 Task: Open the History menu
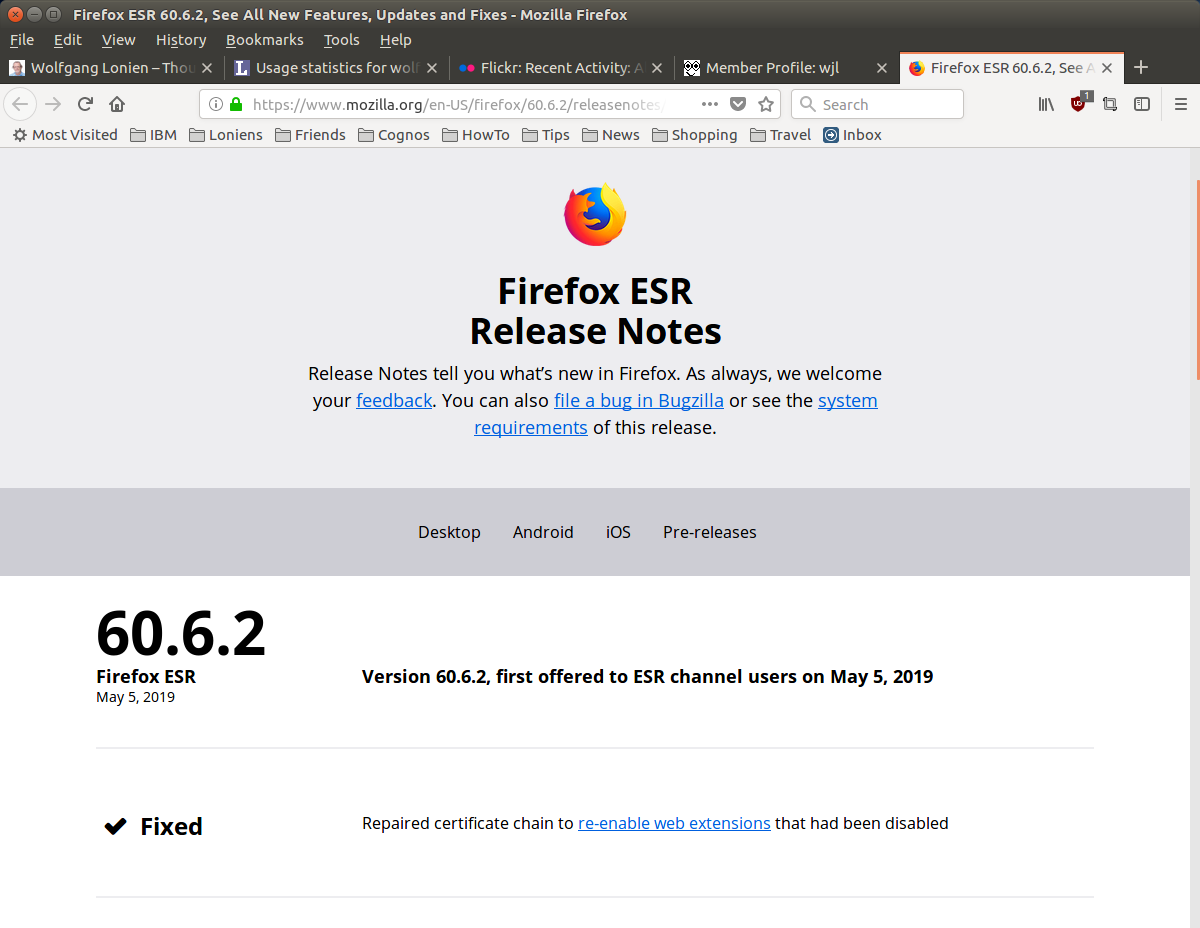pos(181,40)
